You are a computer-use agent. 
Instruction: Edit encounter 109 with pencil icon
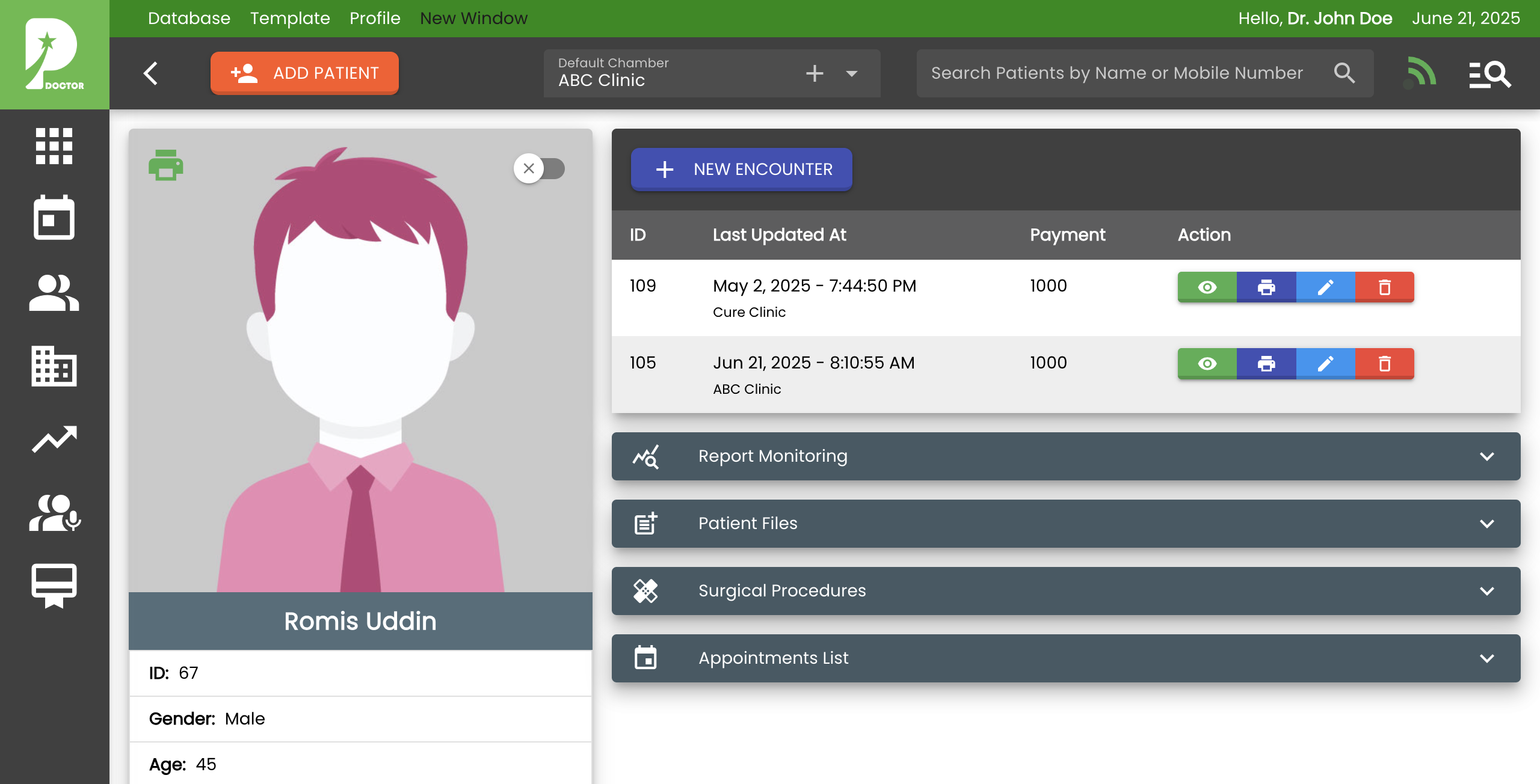coord(1326,287)
